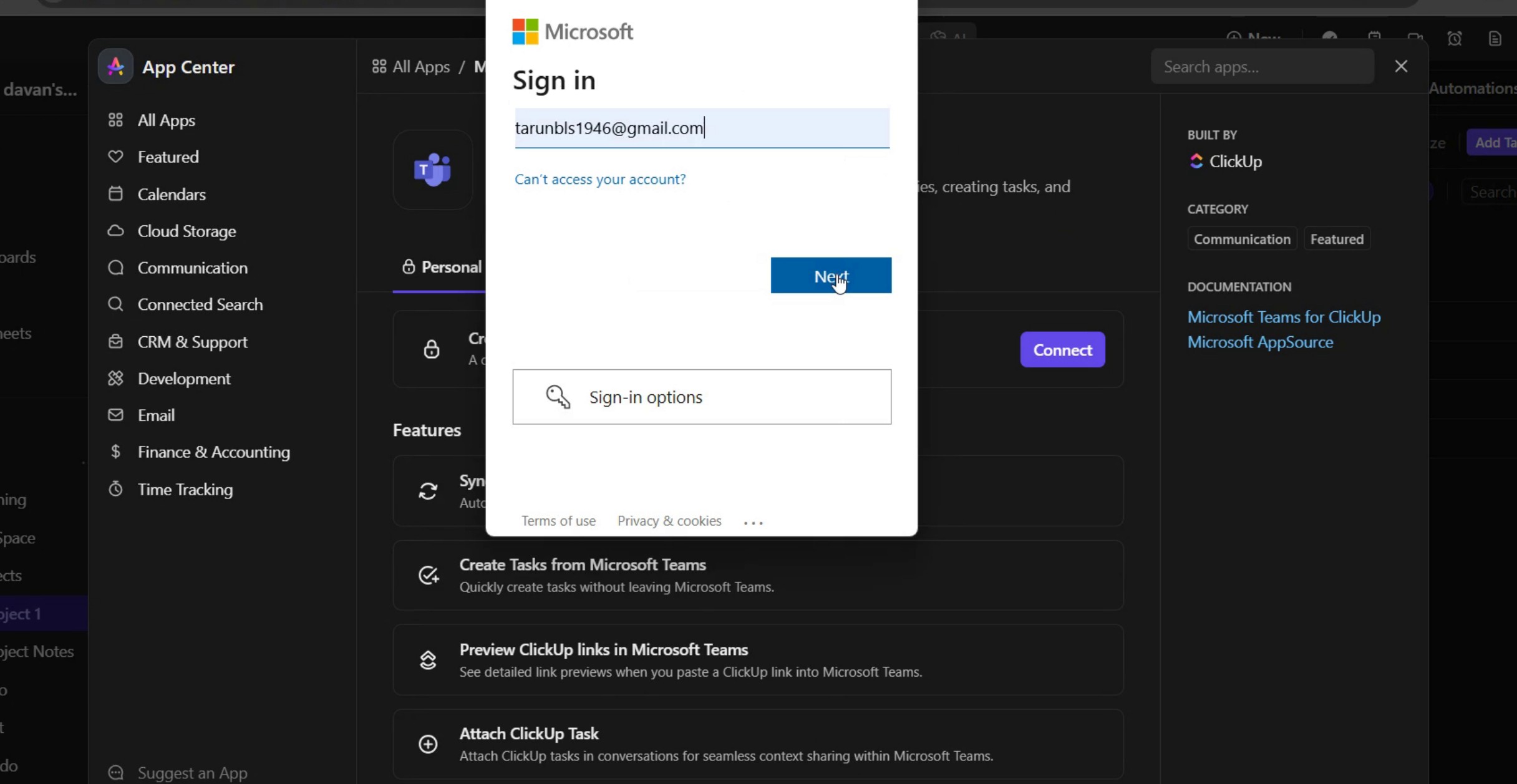Click the alarm clock icon in top bar

(1455, 39)
